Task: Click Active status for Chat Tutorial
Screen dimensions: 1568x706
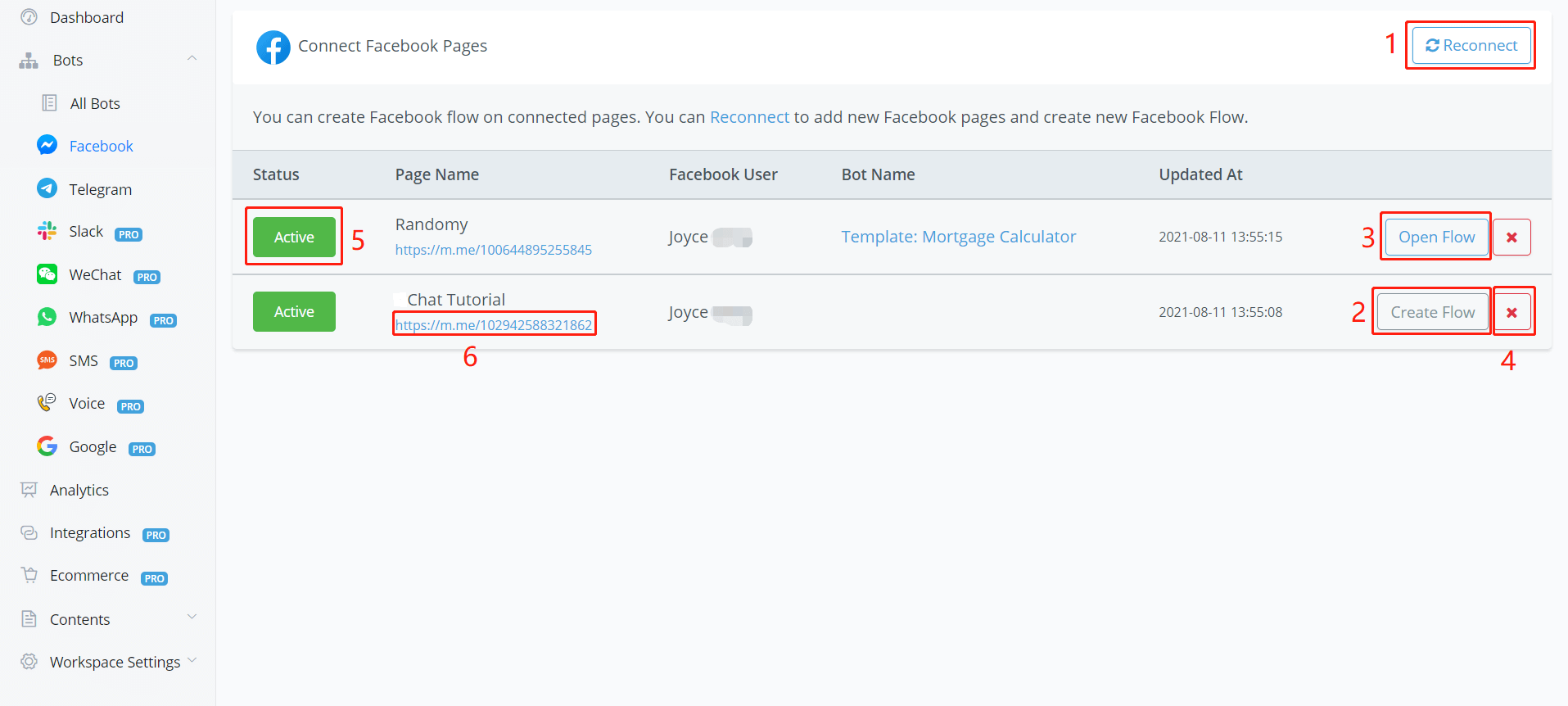Action: (294, 311)
